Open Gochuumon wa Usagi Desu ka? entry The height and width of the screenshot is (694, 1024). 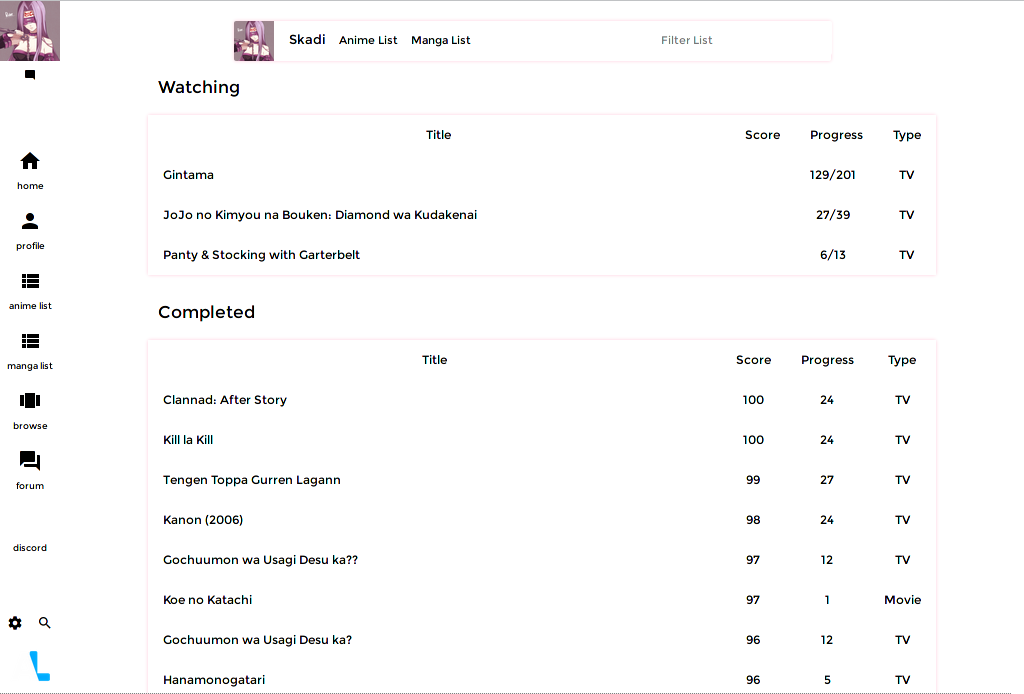tap(257, 640)
